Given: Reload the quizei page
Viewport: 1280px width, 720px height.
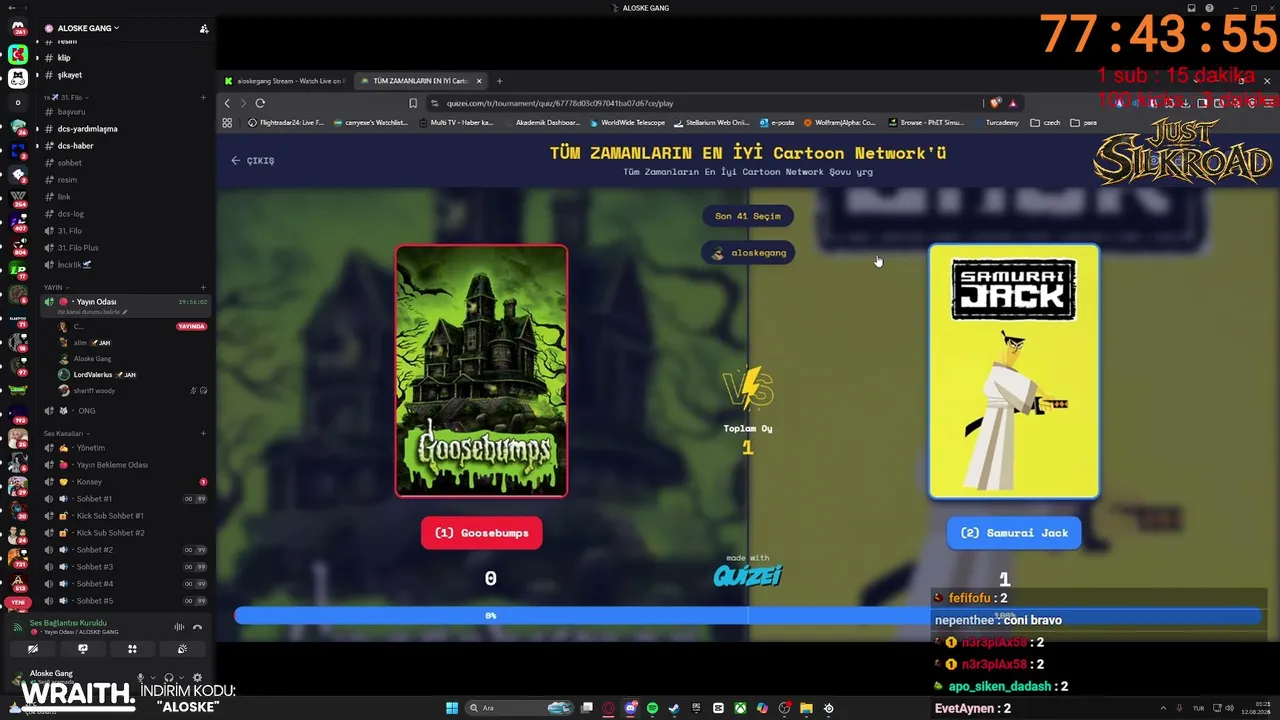Looking at the screenshot, I should tap(260, 103).
